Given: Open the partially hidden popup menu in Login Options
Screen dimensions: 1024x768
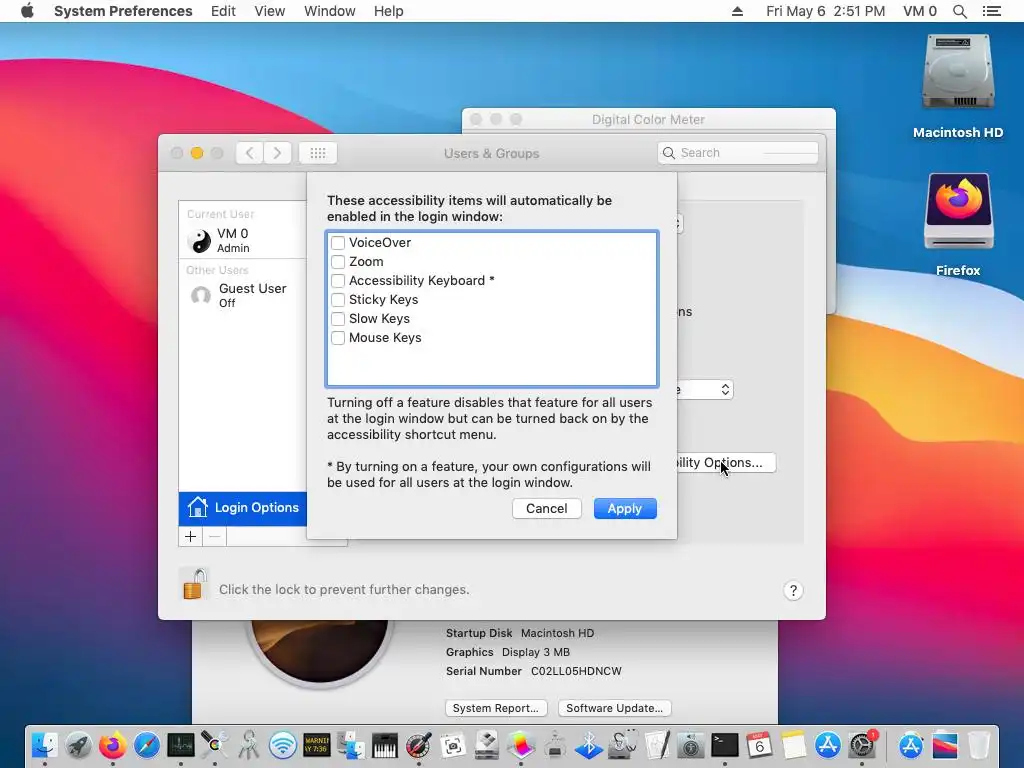Looking at the screenshot, I should (x=705, y=390).
